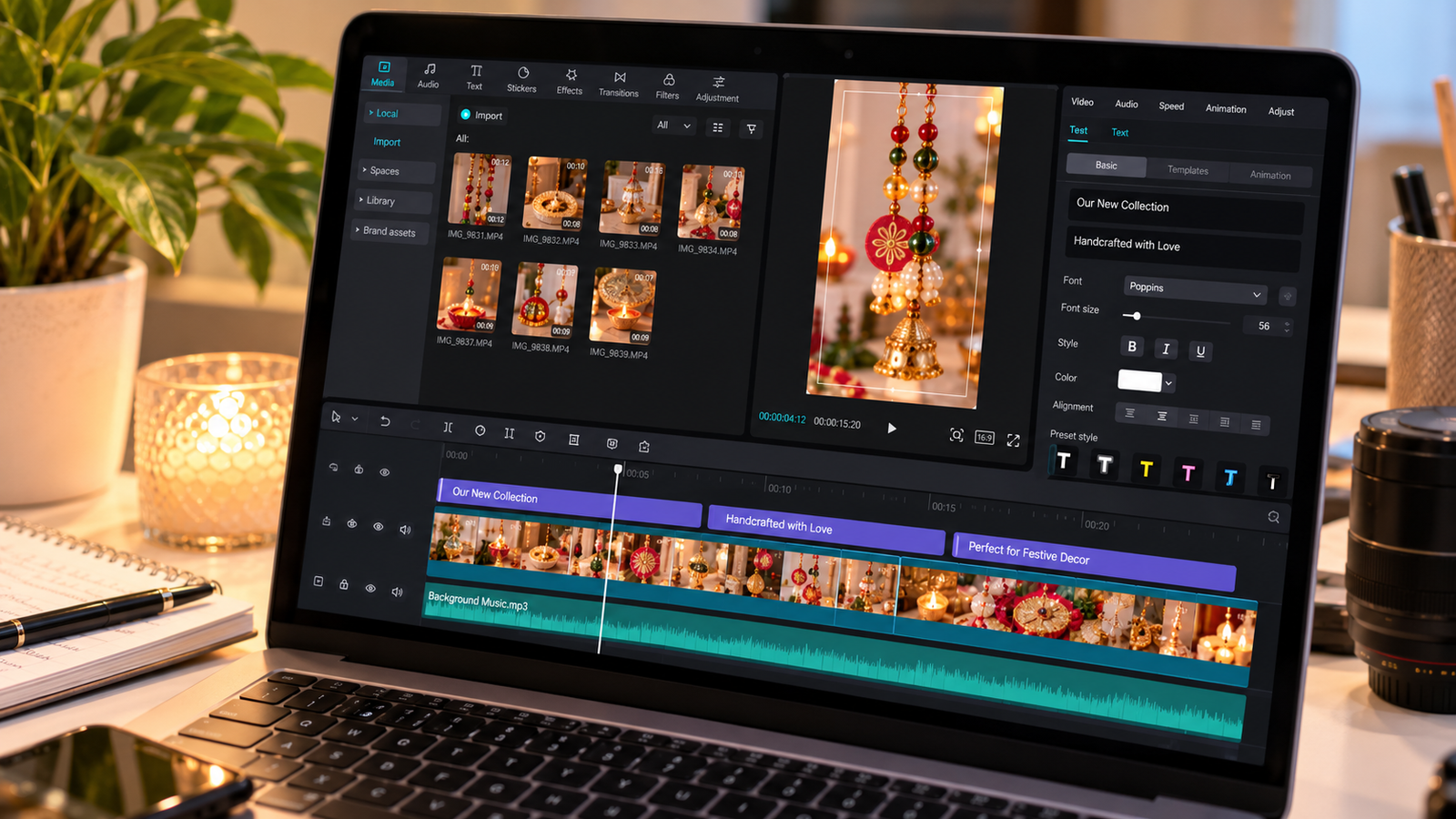Click the Import button with plus icon
This screenshot has height=819, width=1456.
pyautogui.click(x=481, y=116)
